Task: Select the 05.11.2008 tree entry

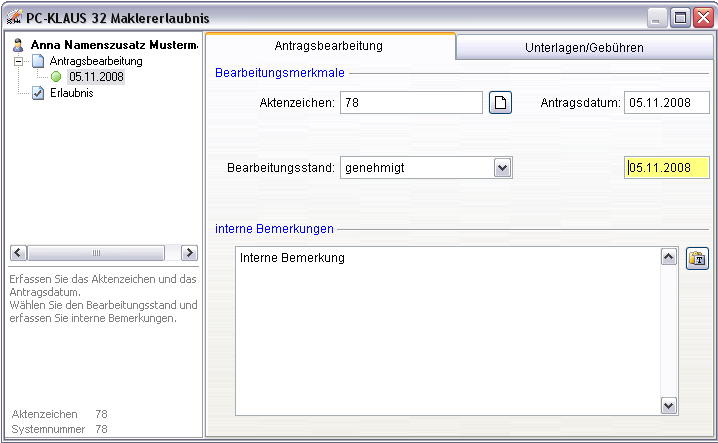Action: pos(96,77)
